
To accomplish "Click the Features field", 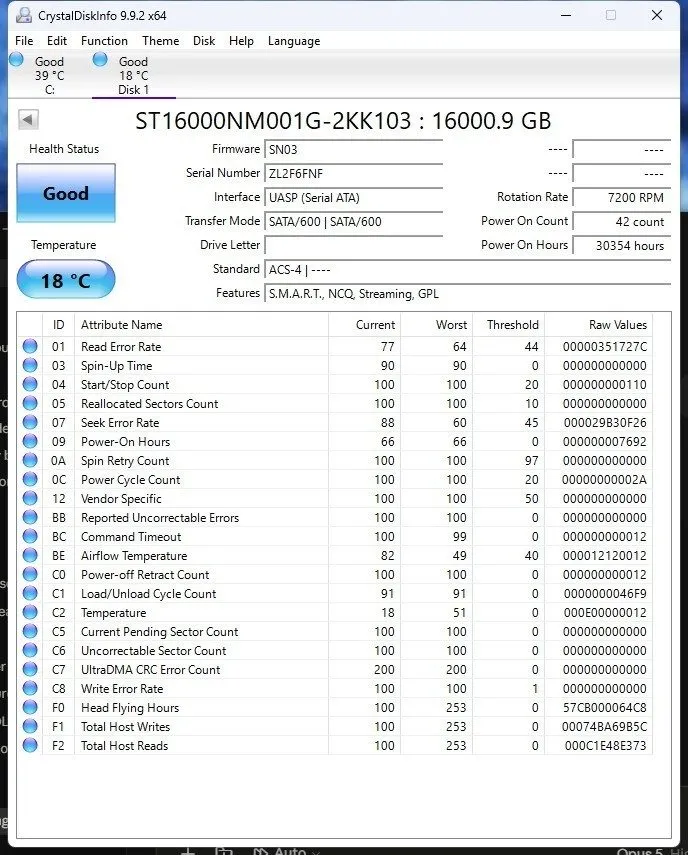I will [467, 293].
